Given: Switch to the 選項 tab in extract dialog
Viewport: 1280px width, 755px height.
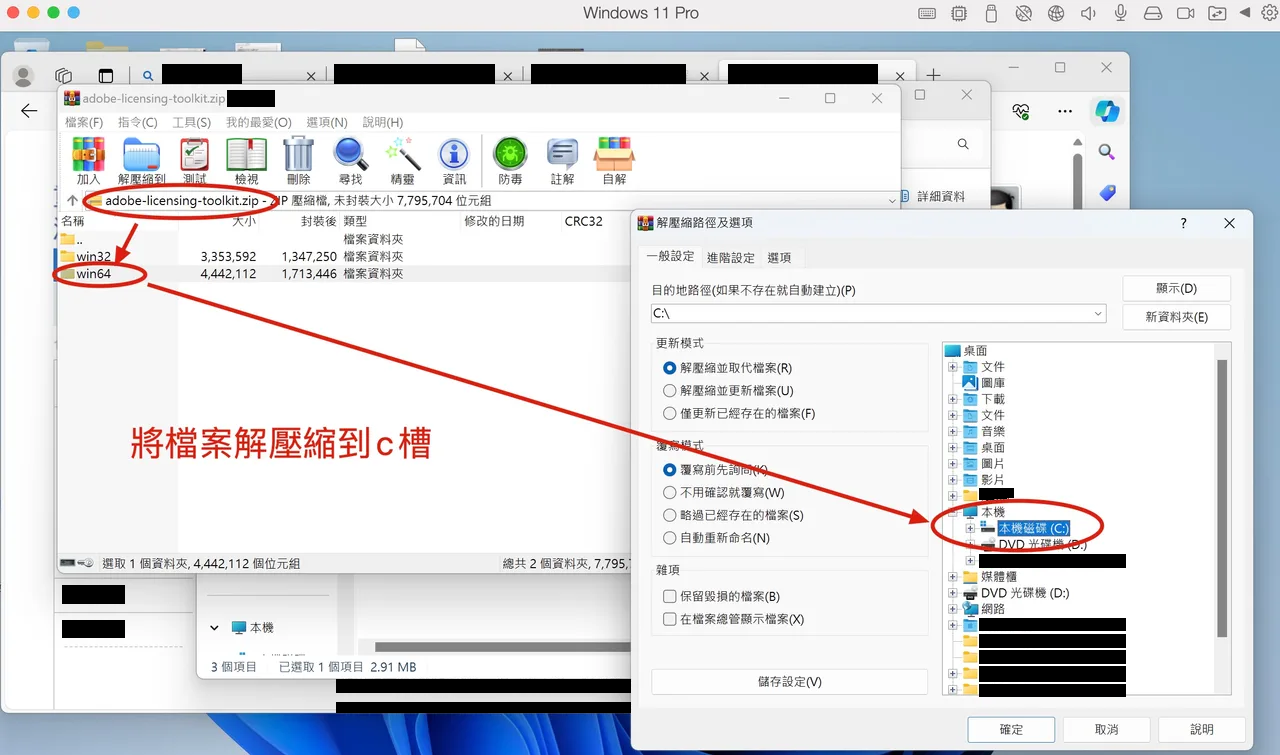Looking at the screenshot, I should 779,257.
